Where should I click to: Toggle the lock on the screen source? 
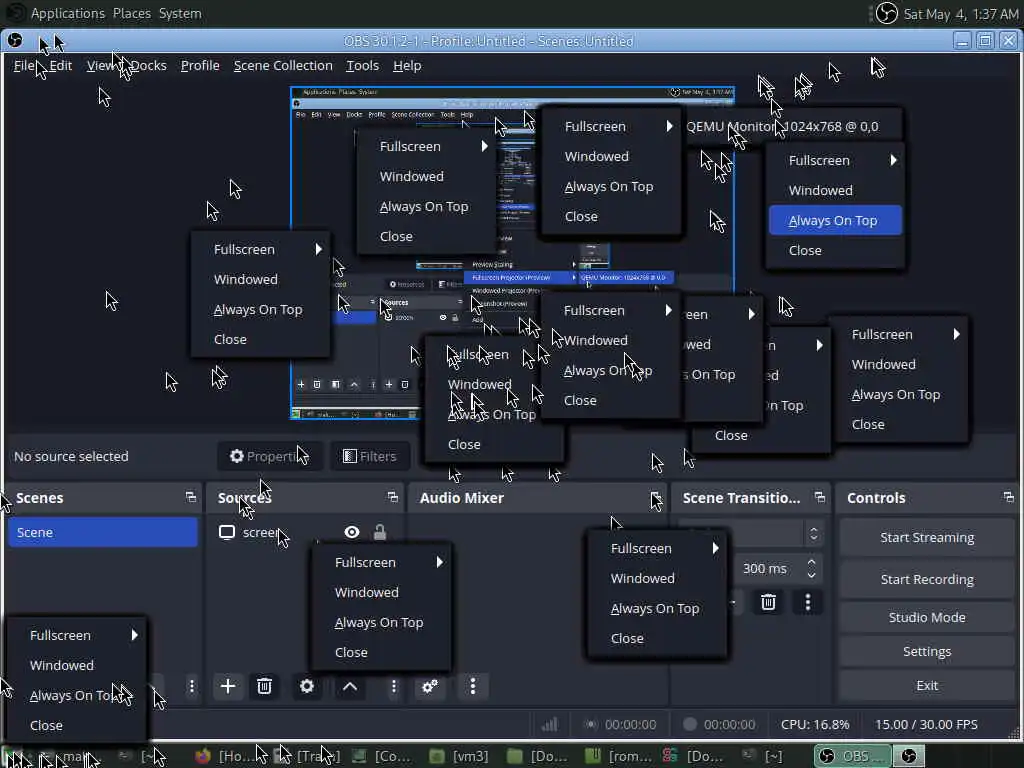pyautogui.click(x=380, y=532)
